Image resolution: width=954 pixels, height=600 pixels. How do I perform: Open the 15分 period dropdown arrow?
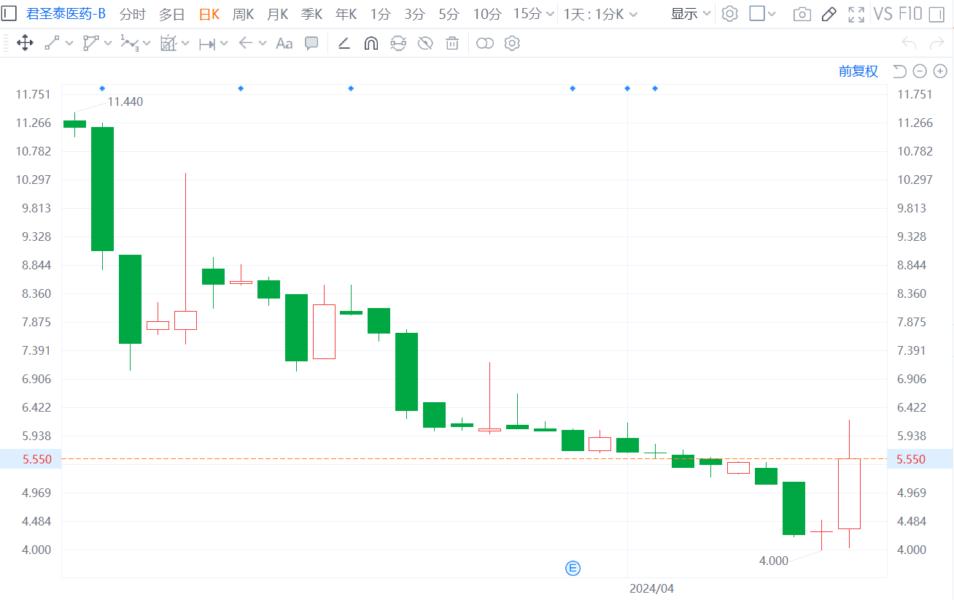pos(550,13)
